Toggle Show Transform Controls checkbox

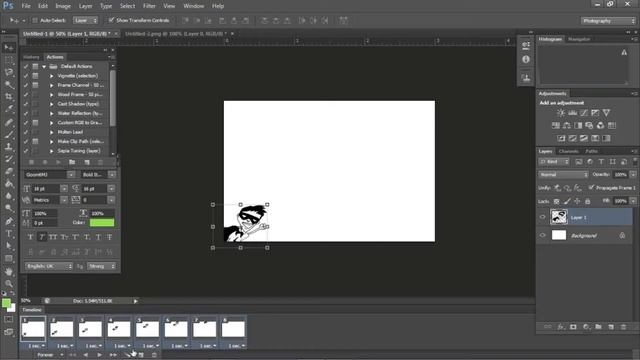111,20
